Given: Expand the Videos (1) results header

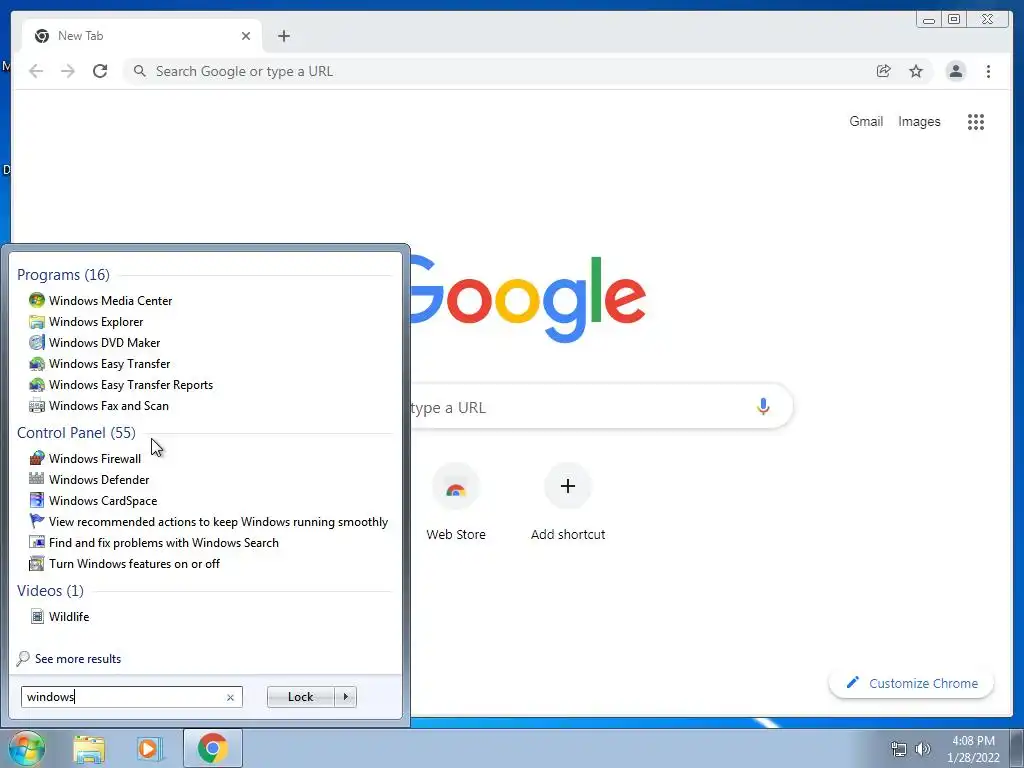Looking at the screenshot, I should tap(50, 590).
